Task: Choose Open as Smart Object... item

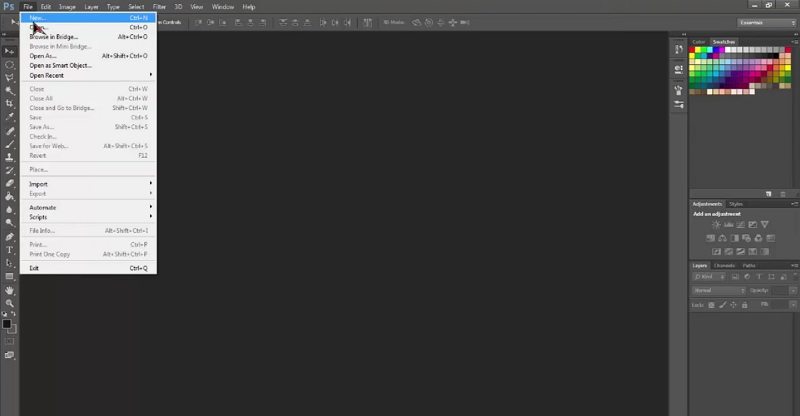Action: pyautogui.click(x=88, y=65)
